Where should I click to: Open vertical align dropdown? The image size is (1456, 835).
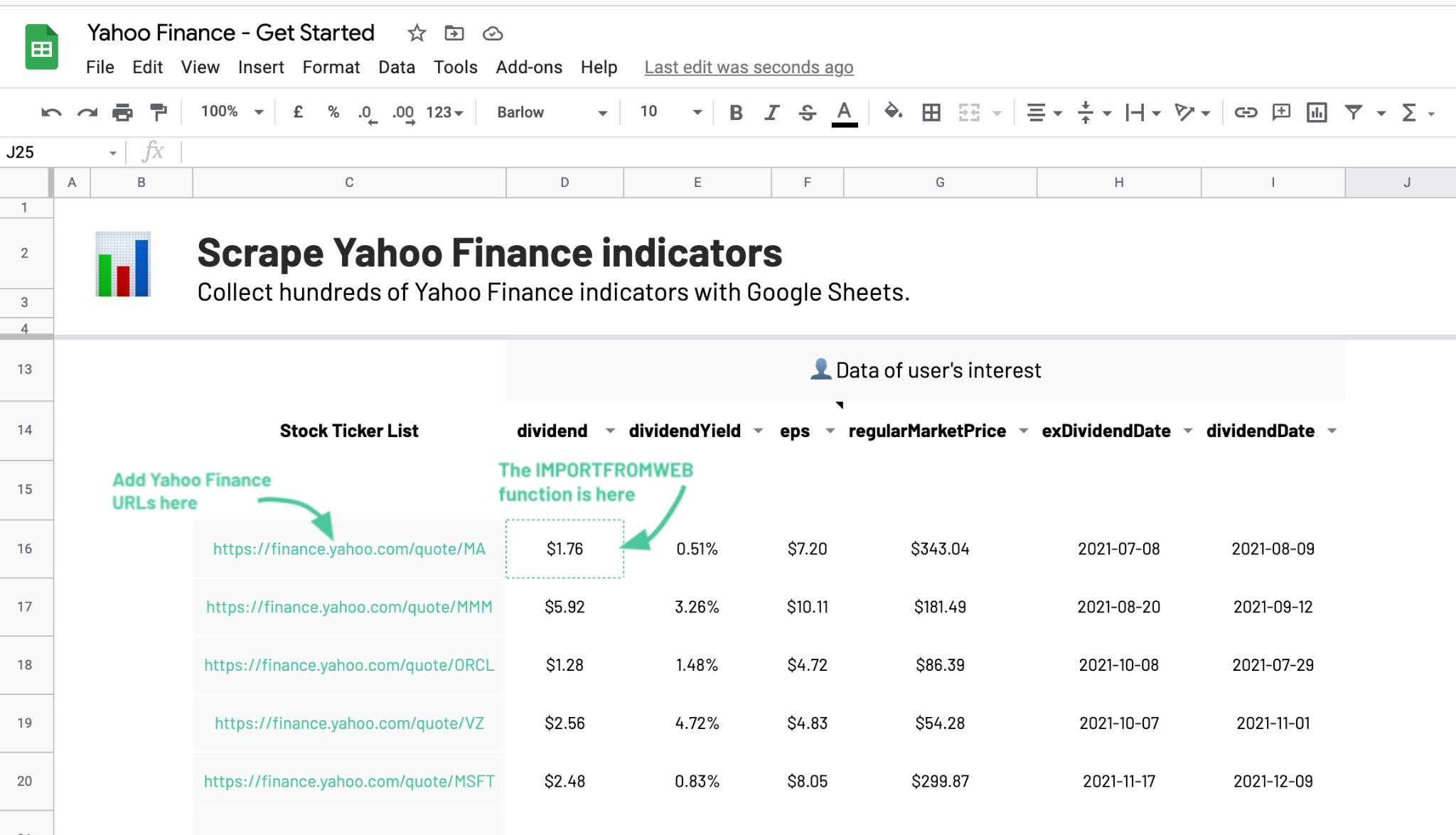click(x=1093, y=112)
